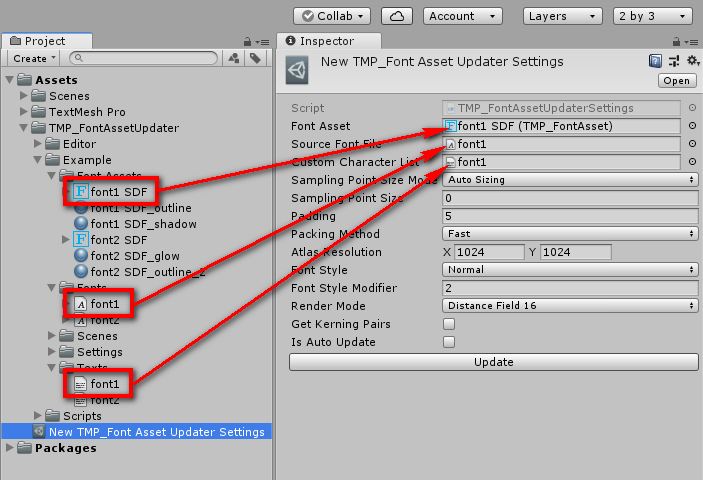Click the Project search field

143,58
